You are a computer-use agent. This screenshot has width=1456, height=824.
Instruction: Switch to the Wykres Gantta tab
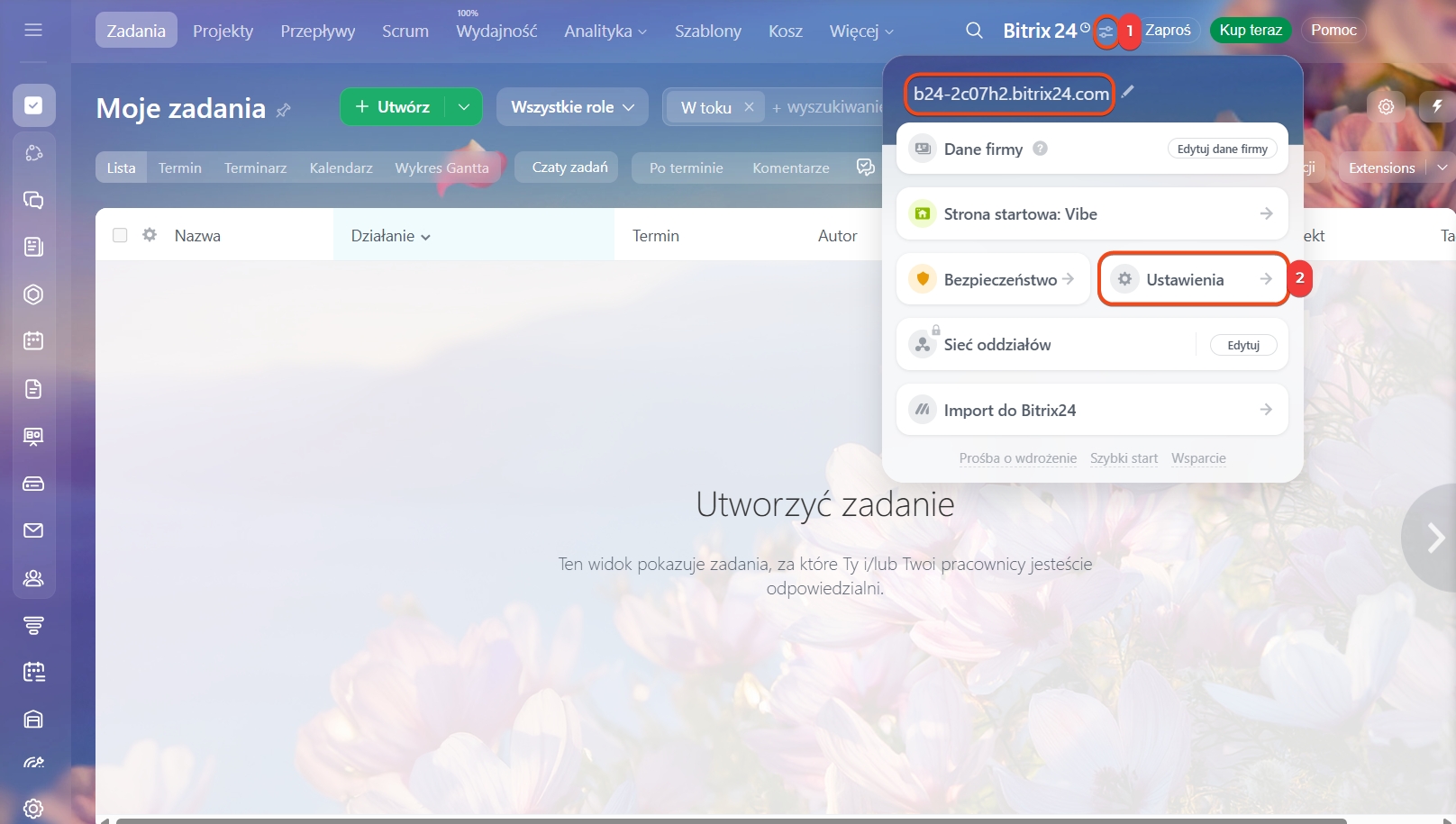point(441,168)
